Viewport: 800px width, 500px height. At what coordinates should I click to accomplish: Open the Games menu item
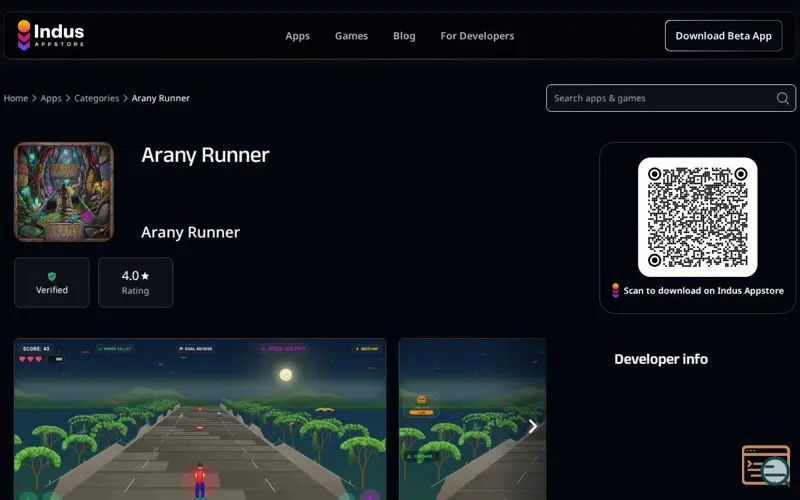(351, 36)
